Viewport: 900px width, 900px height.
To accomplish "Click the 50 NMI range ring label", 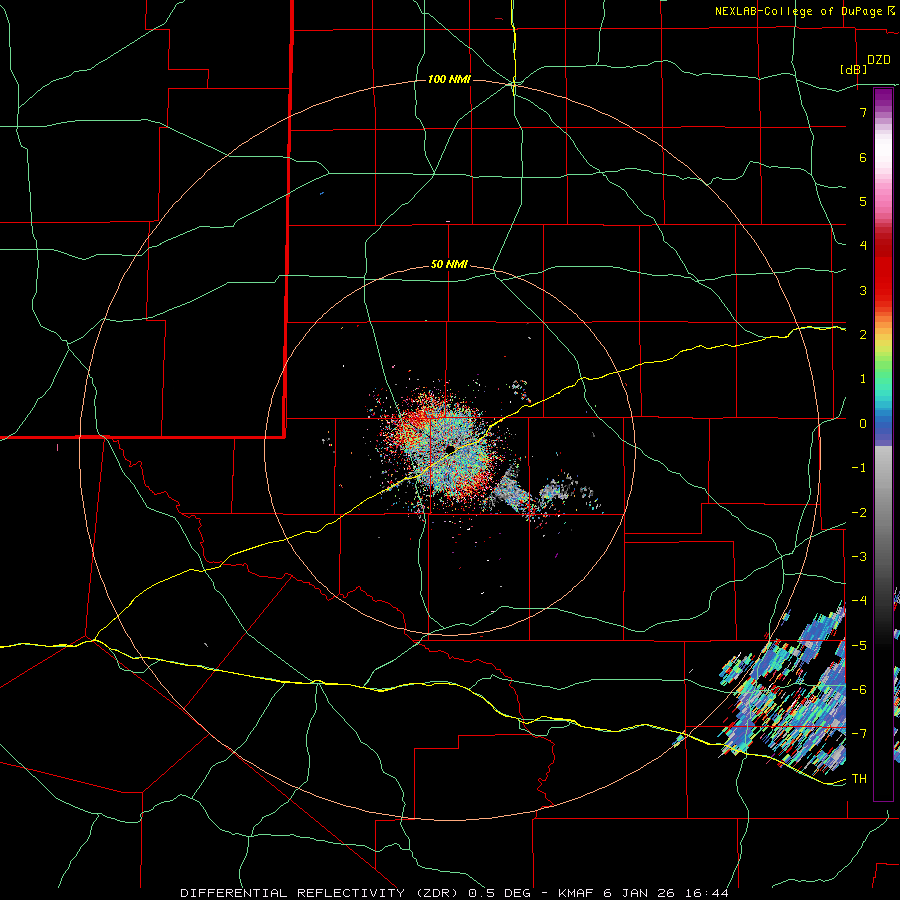I will point(449,264).
